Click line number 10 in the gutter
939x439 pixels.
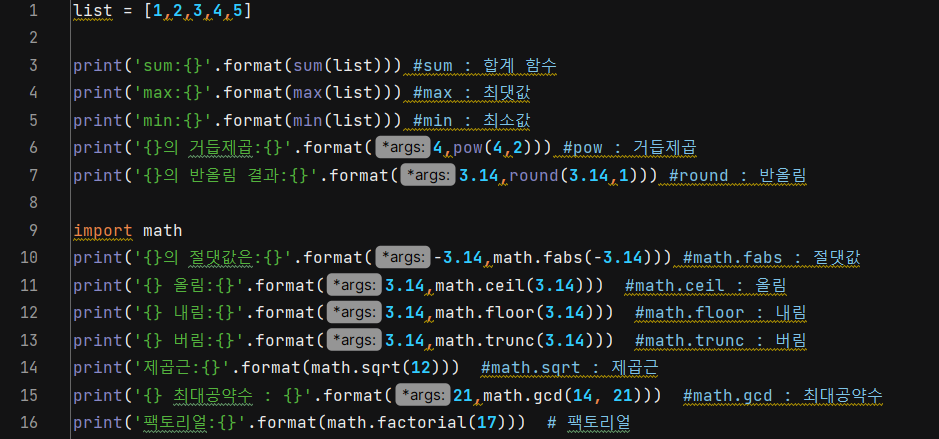pyautogui.click(x=29, y=258)
